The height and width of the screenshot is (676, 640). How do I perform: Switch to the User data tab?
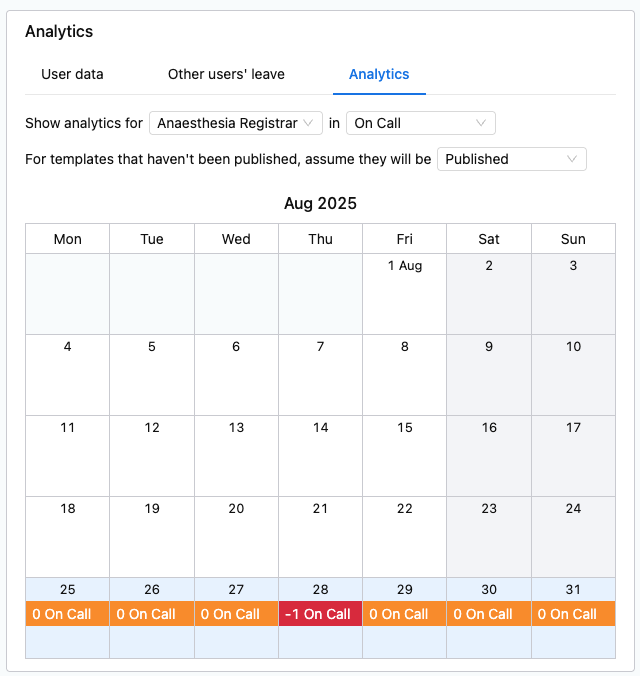(x=72, y=74)
